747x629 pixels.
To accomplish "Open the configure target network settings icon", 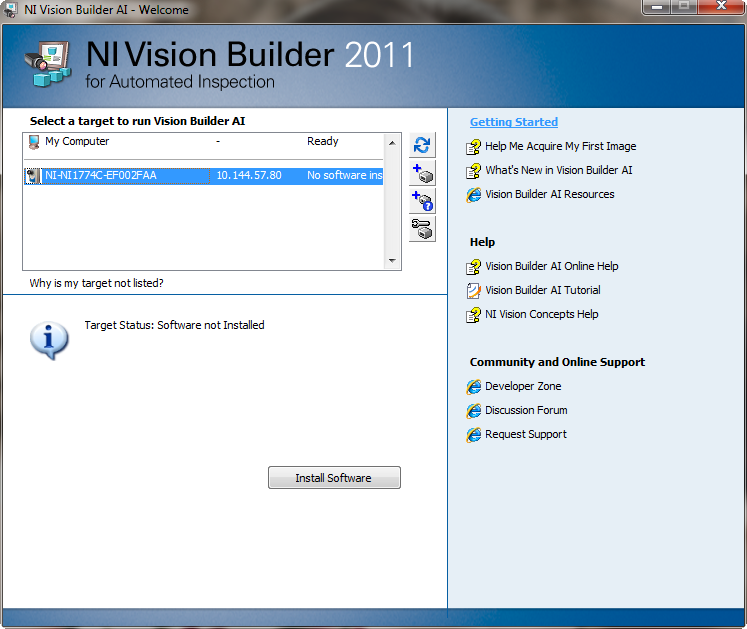I will (x=422, y=229).
